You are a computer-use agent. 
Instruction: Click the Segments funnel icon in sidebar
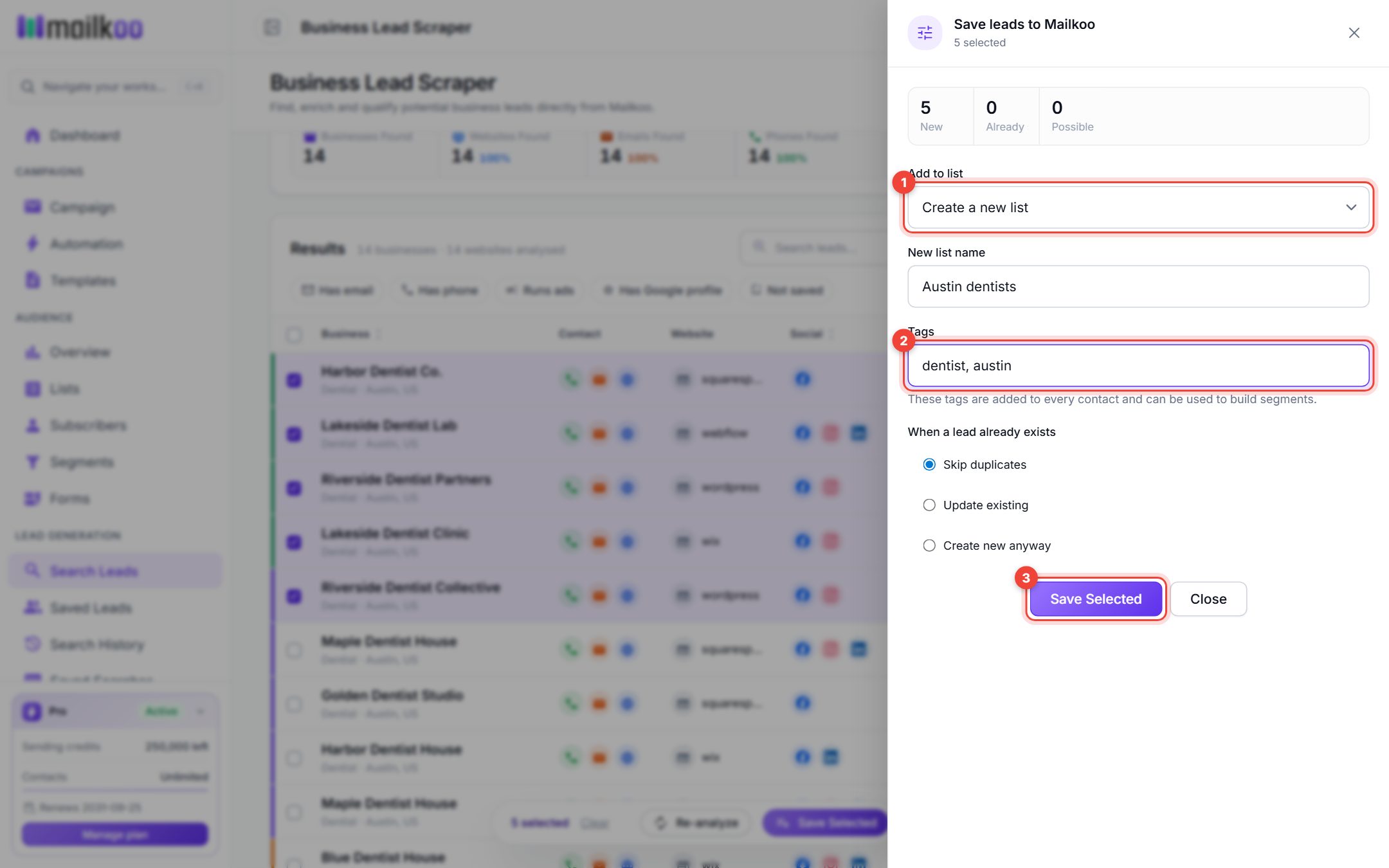[32, 462]
